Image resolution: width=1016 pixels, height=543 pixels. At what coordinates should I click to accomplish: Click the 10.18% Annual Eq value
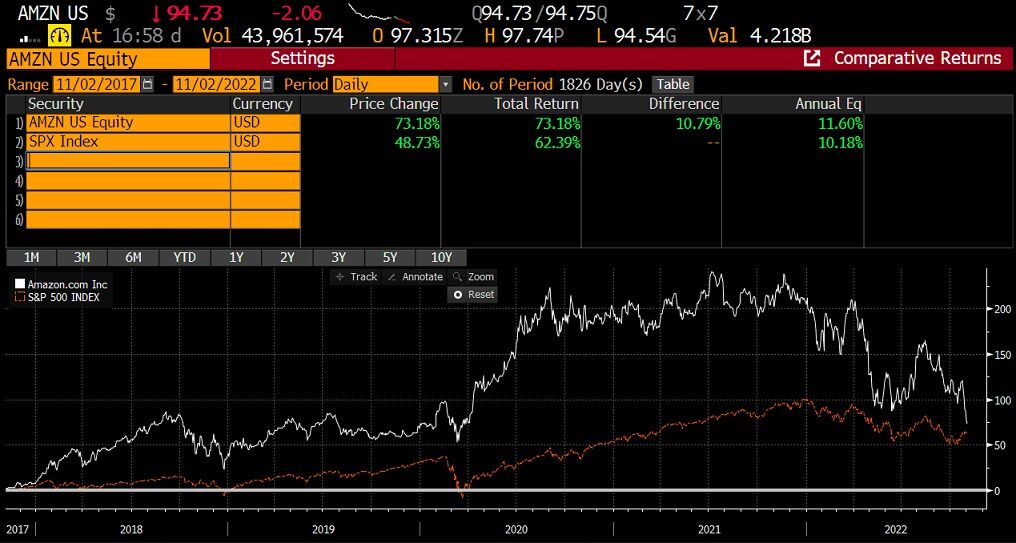click(x=840, y=142)
